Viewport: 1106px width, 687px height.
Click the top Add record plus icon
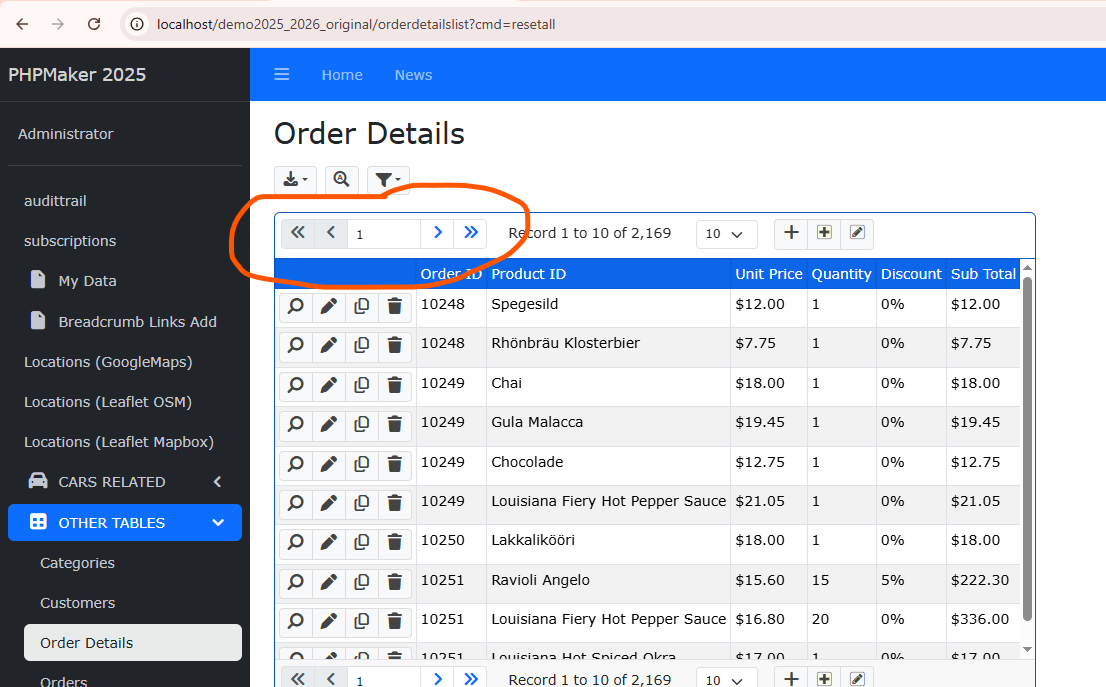pos(791,233)
